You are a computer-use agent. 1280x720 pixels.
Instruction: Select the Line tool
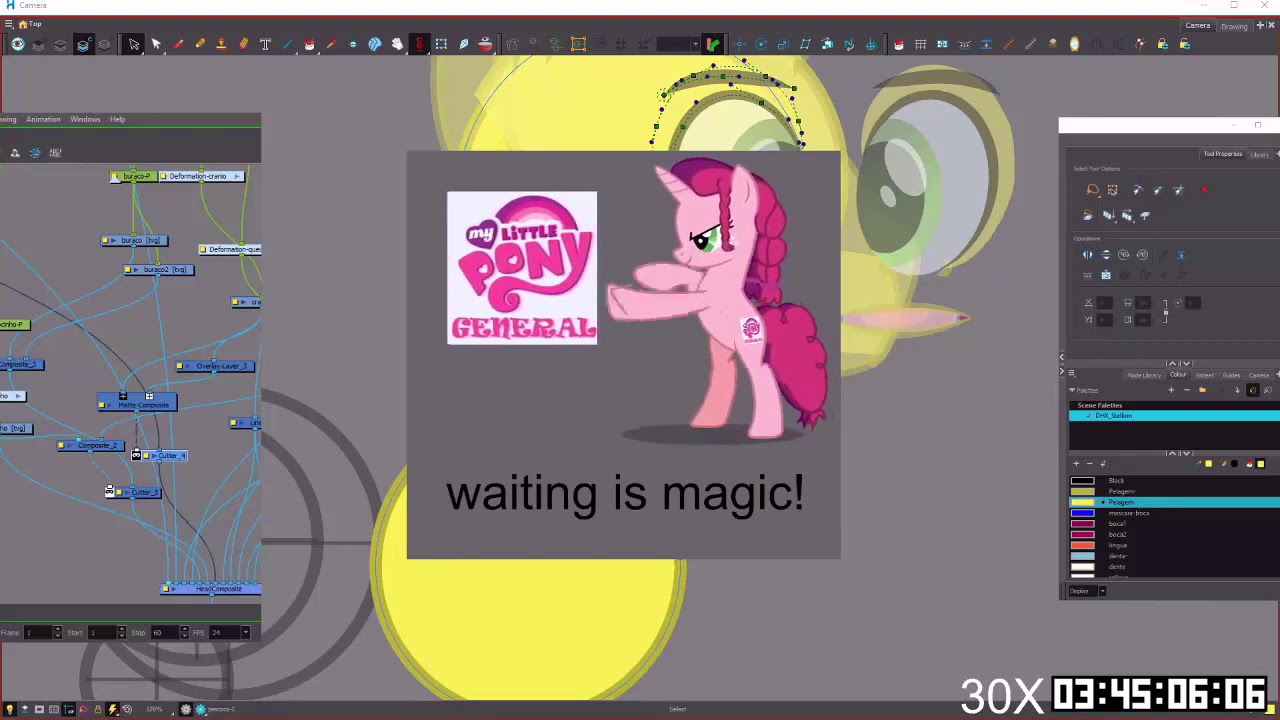287,44
